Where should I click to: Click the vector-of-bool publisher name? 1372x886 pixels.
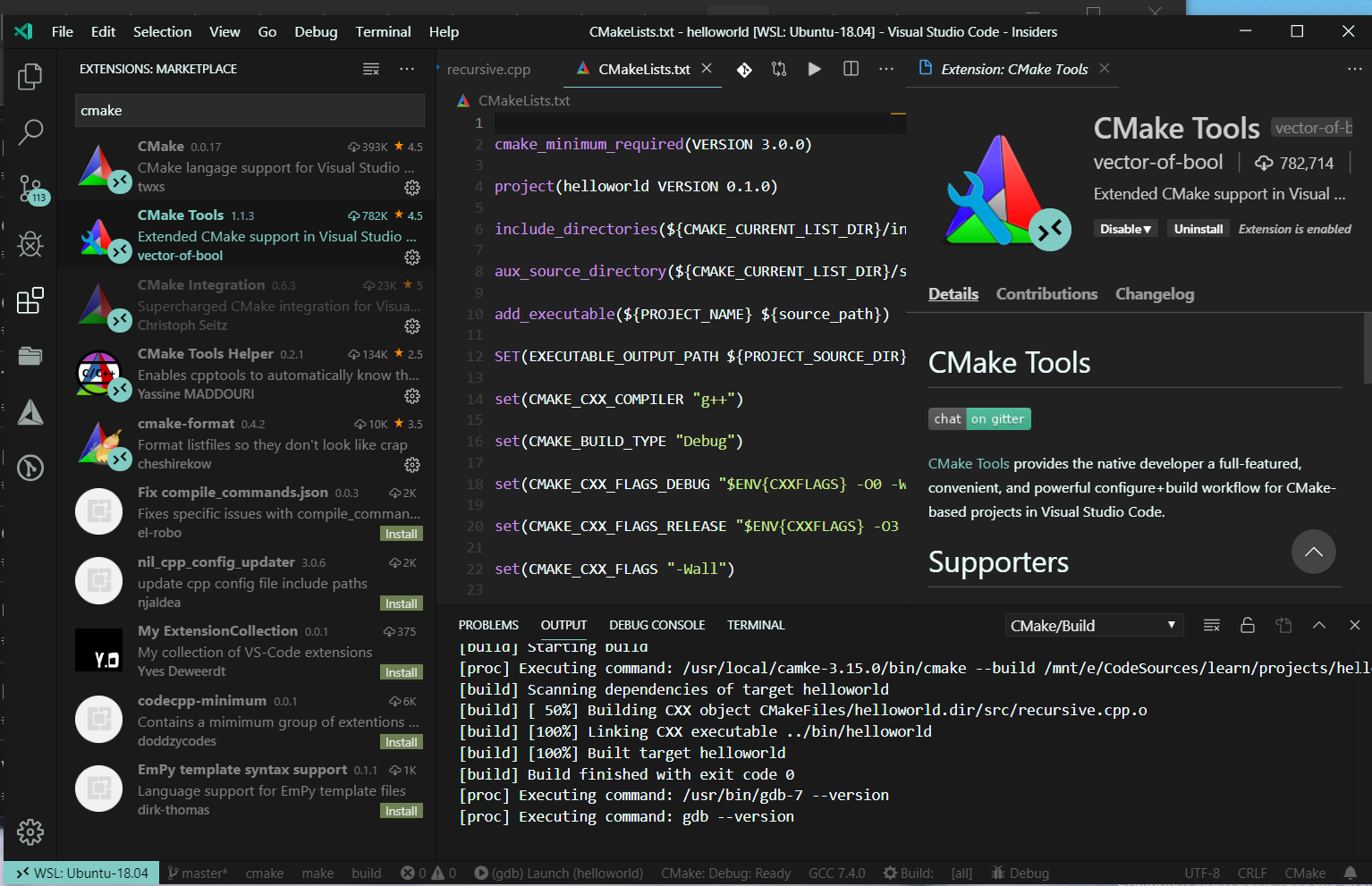click(x=1158, y=162)
